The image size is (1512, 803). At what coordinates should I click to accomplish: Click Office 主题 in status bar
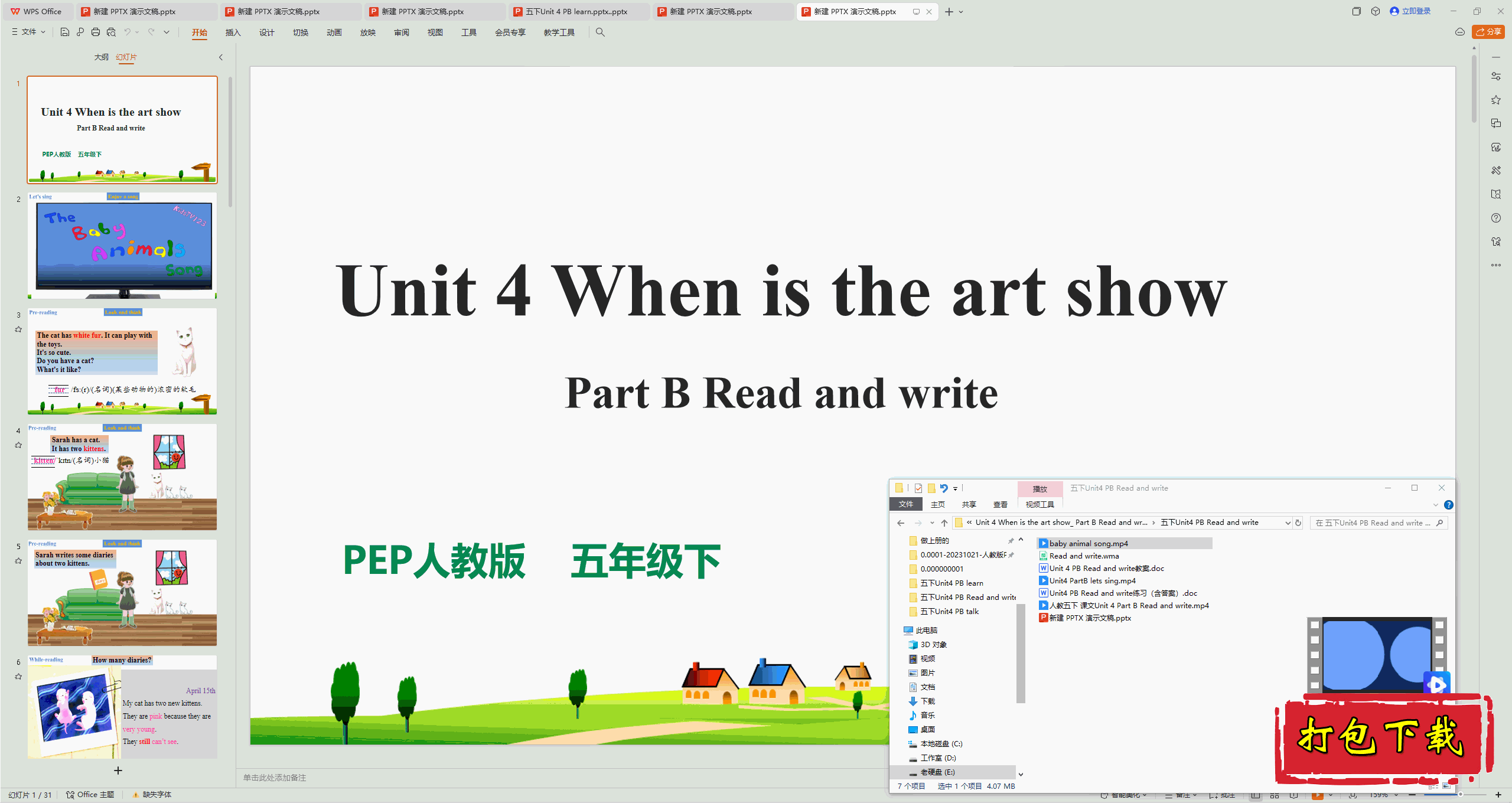coord(90,795)
